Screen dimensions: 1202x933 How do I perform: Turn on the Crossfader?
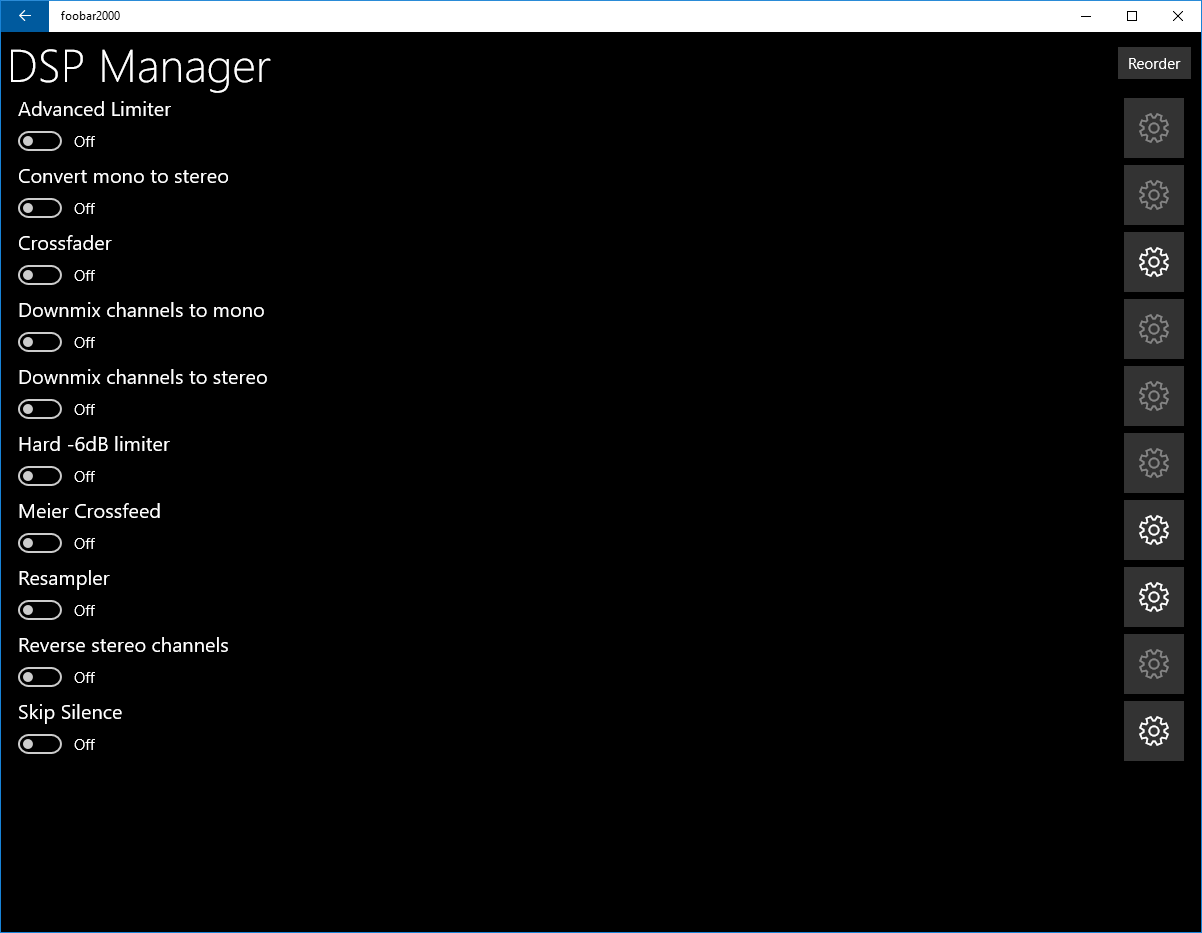pyautogui.click(x=40, y=274)
